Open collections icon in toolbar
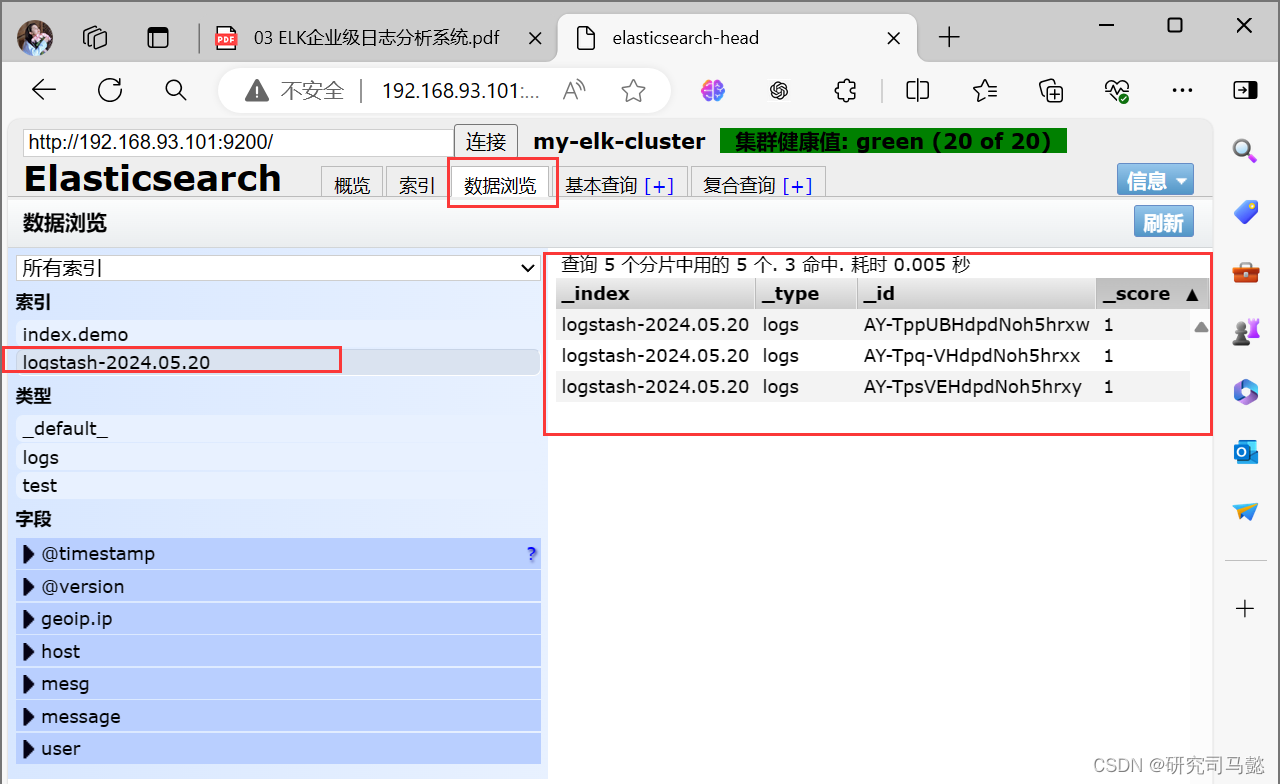The height and width of the screenshot is (784, 1280). [1051, 91]
